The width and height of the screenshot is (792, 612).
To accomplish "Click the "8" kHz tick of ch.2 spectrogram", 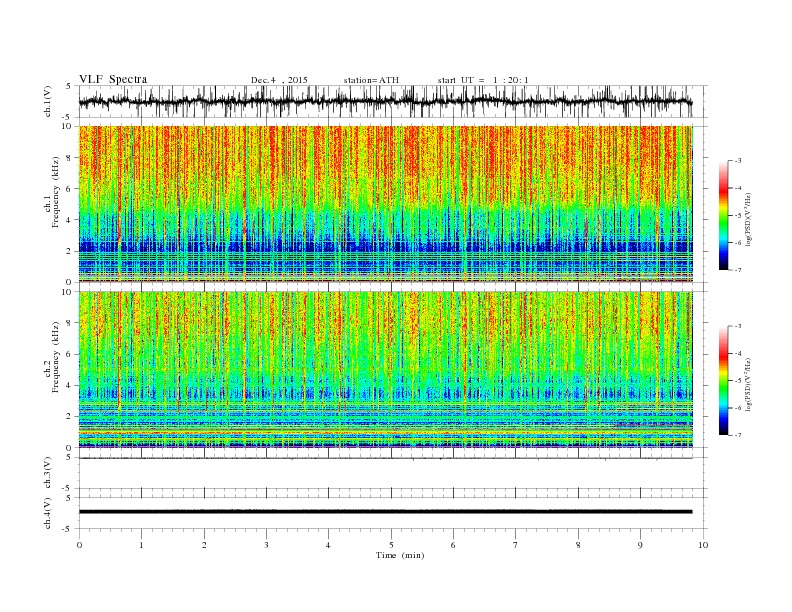I will pos(70,323).
